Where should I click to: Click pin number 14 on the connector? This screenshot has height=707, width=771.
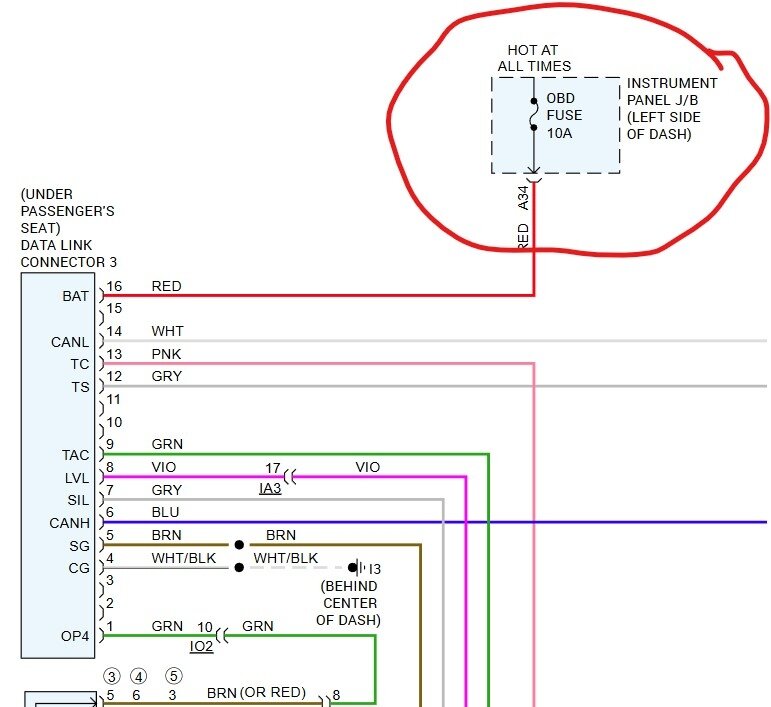click(x=114, y=331)
